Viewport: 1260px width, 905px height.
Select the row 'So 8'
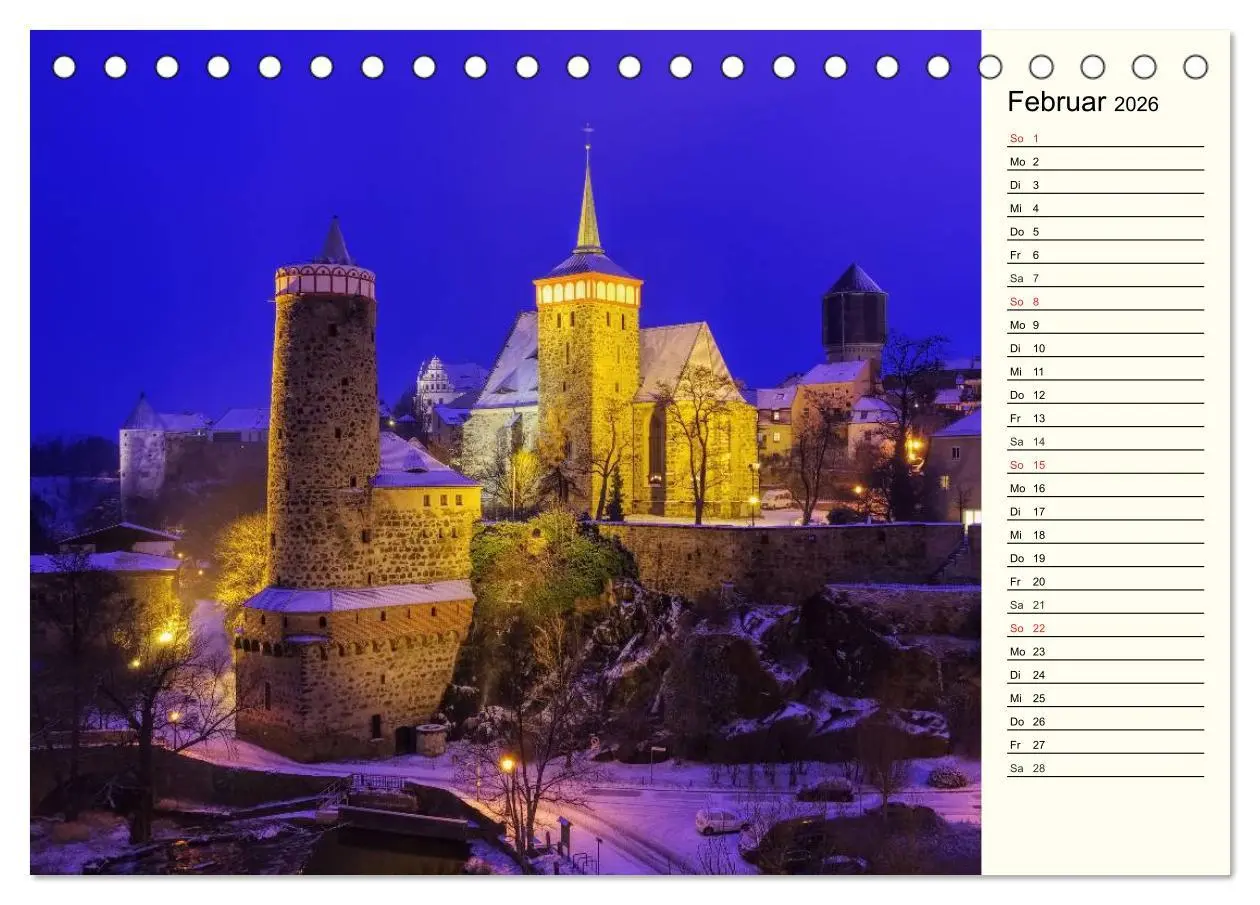pyautogui.click(x=1105, y=301)
